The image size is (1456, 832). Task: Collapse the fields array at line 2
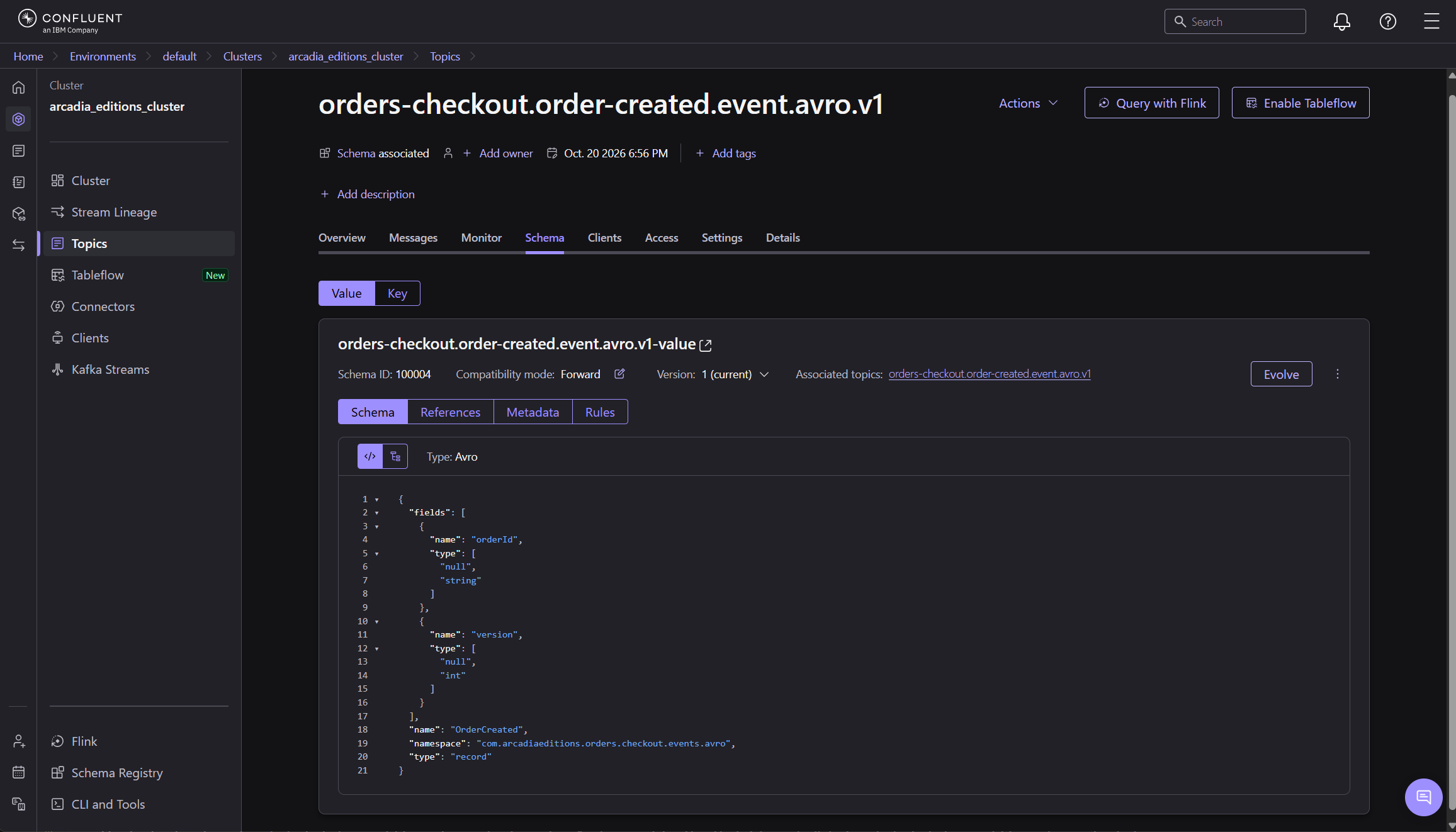coord(377,513)
